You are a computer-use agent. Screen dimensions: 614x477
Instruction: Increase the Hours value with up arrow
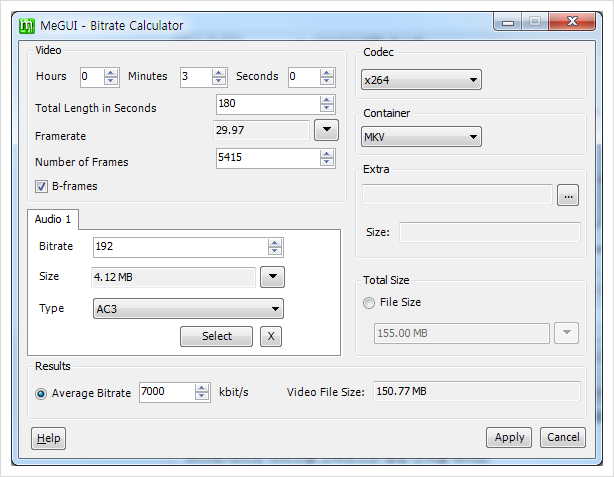pos(111,73)
